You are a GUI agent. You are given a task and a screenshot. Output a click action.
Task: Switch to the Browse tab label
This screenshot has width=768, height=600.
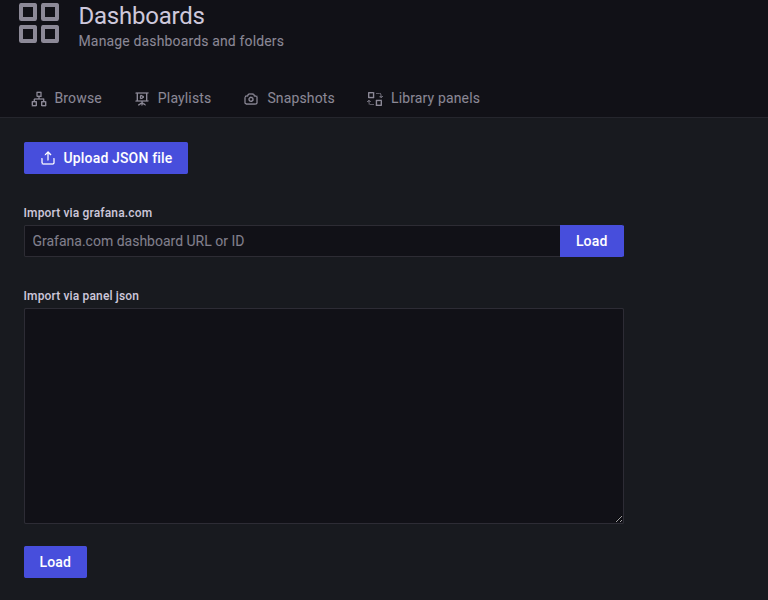(78, 98)
